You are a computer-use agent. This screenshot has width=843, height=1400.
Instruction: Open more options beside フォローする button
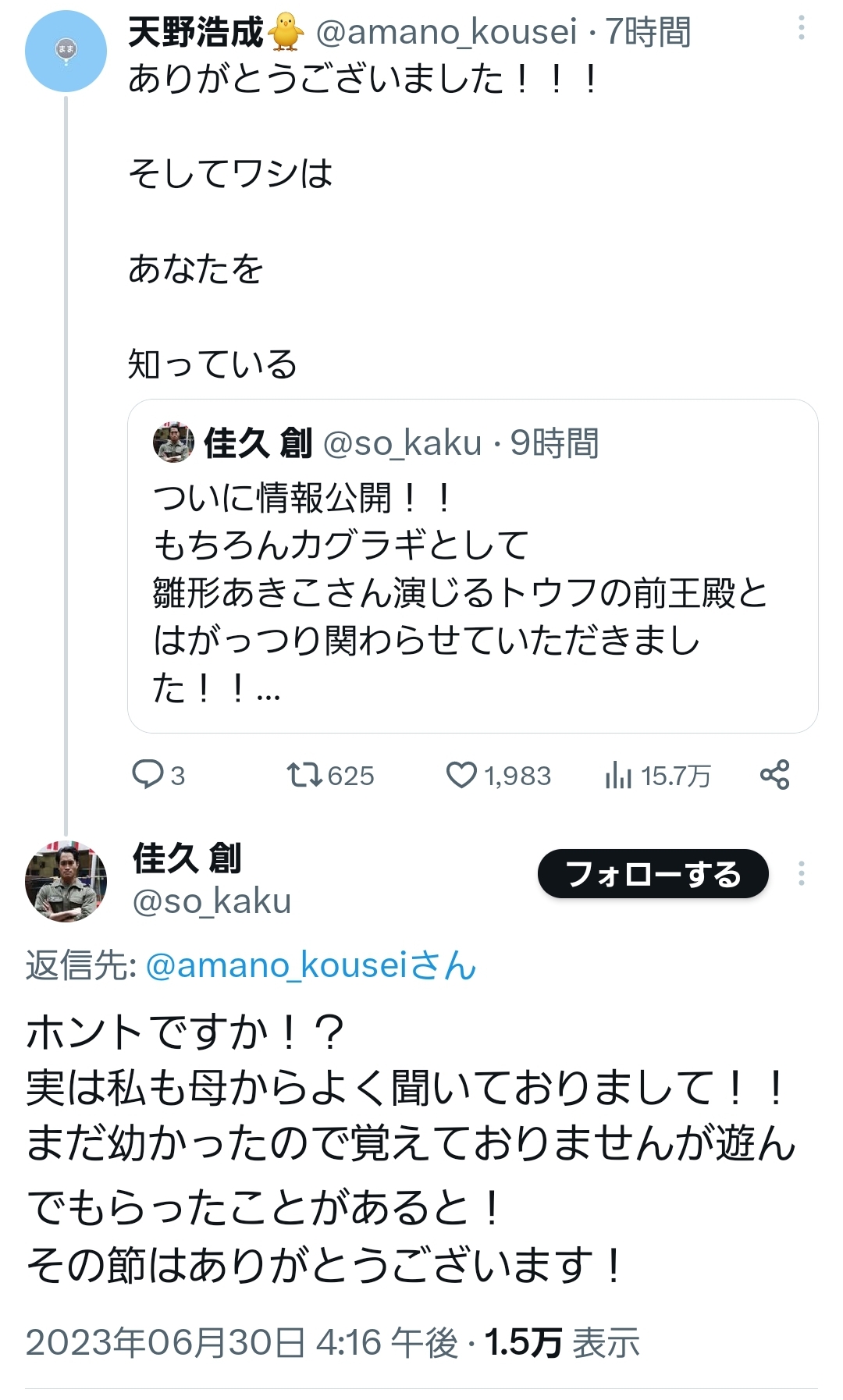[801, 874]
